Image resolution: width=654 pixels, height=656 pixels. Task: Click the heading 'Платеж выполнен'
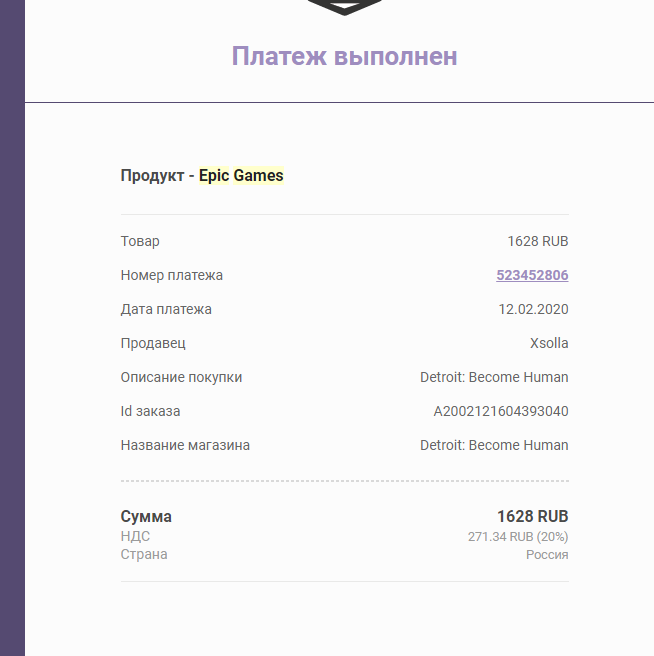point(344,56)
